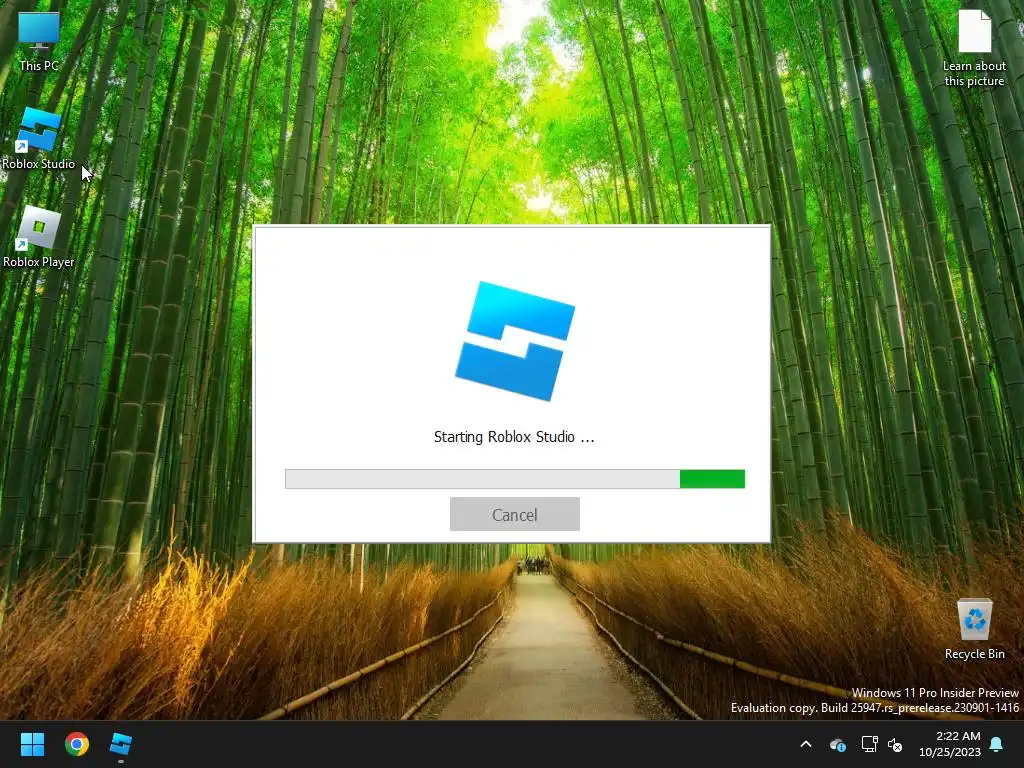
Task: Cancel the Roblox Studio startup
Action: coord(515,515)
